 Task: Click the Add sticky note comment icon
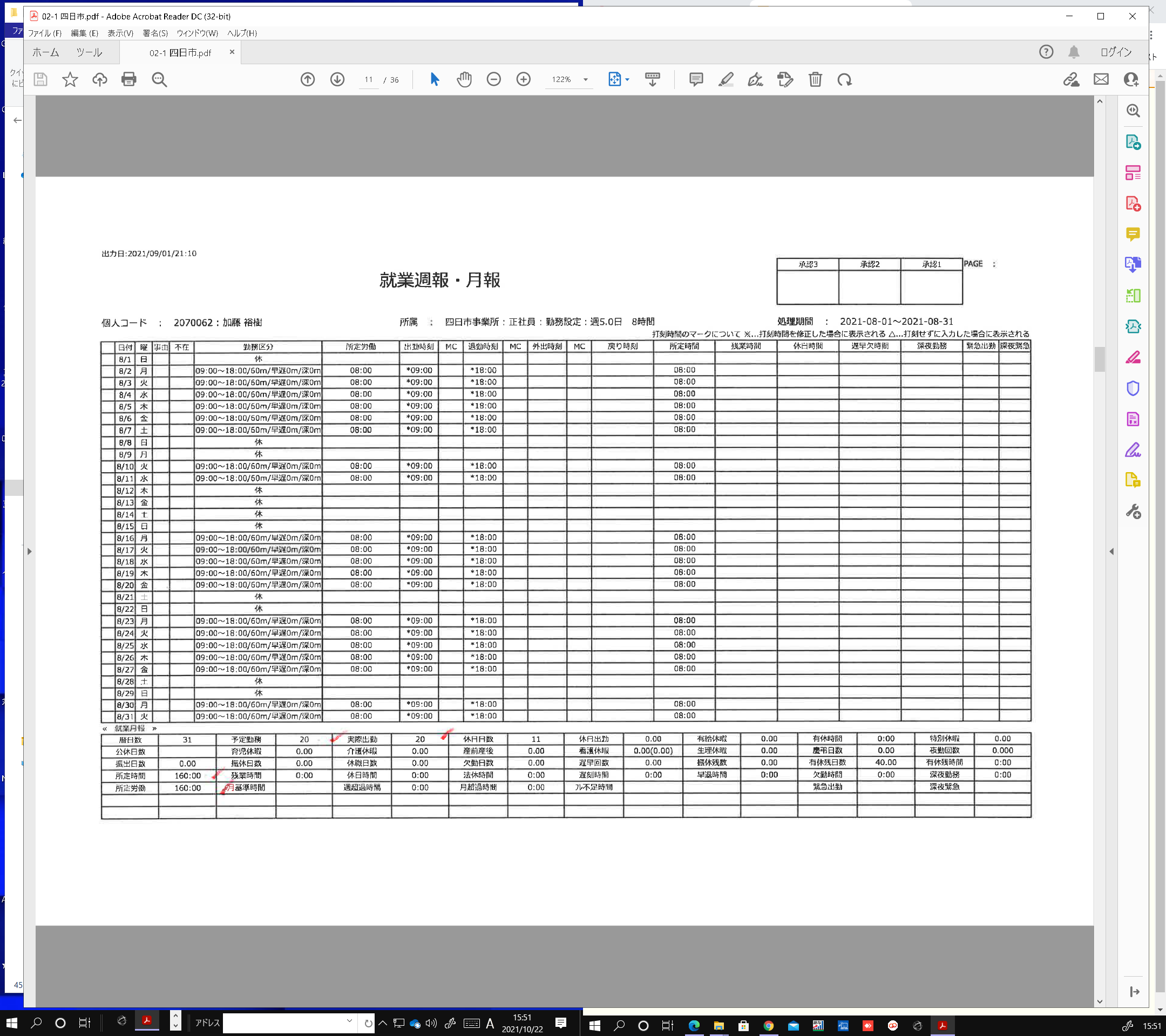point(696,79)
